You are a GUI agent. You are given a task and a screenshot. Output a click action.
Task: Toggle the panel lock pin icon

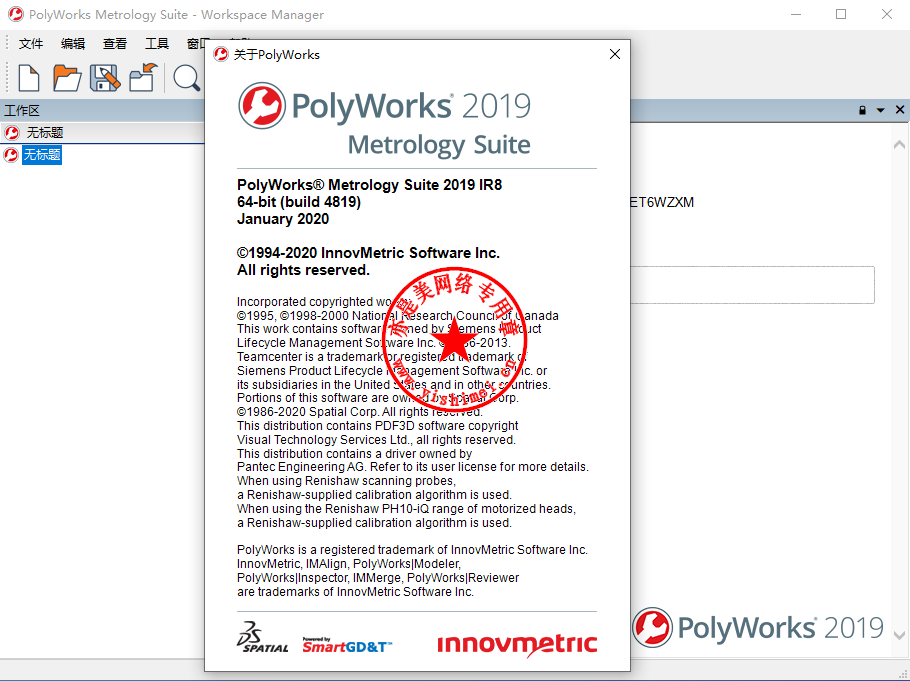point(862,110)
